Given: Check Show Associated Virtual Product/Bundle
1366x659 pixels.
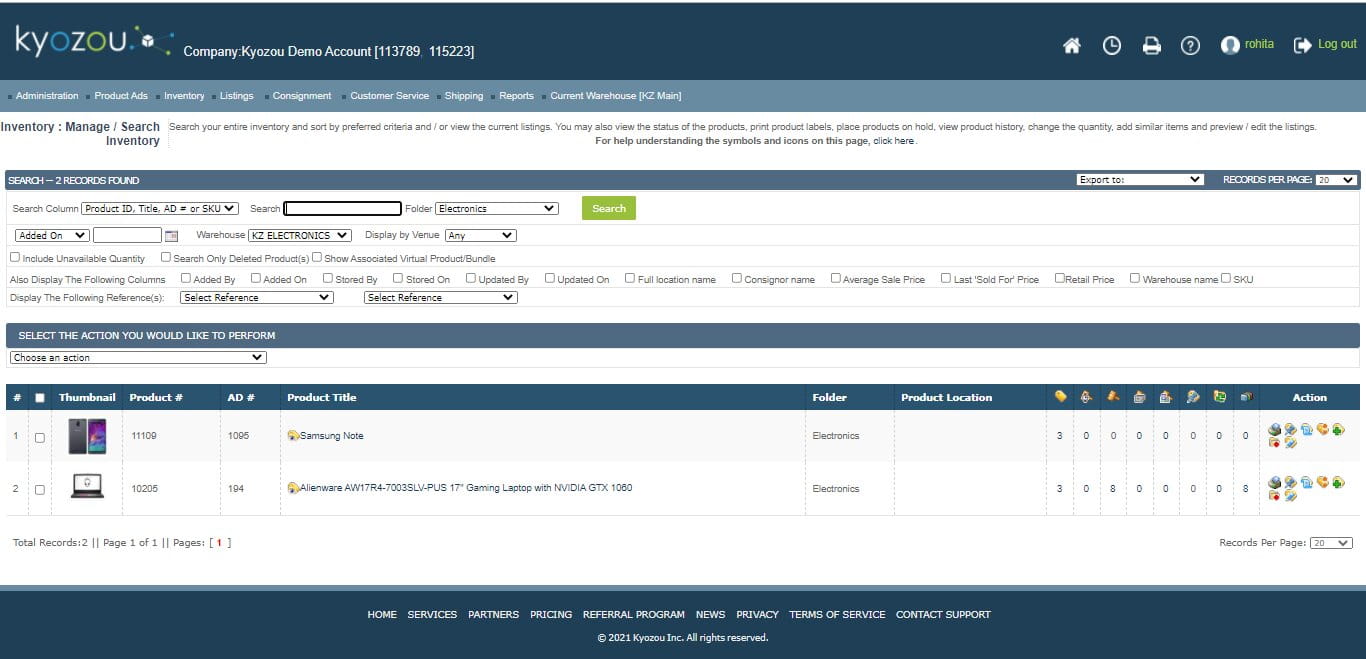Looking at the screenshot, I should (x=317, y=257).
